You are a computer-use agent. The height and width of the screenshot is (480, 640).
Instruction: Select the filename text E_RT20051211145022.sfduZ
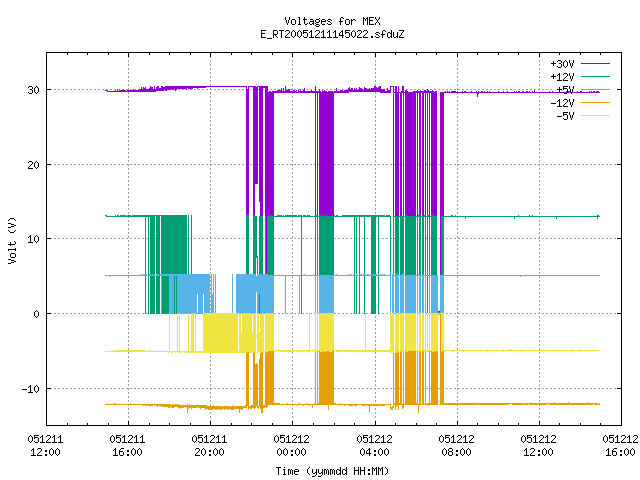332,34
